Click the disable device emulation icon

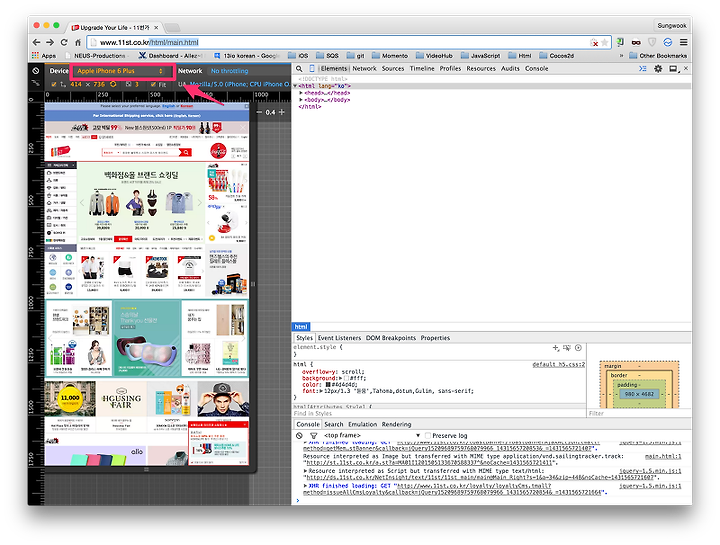(35, 71)
